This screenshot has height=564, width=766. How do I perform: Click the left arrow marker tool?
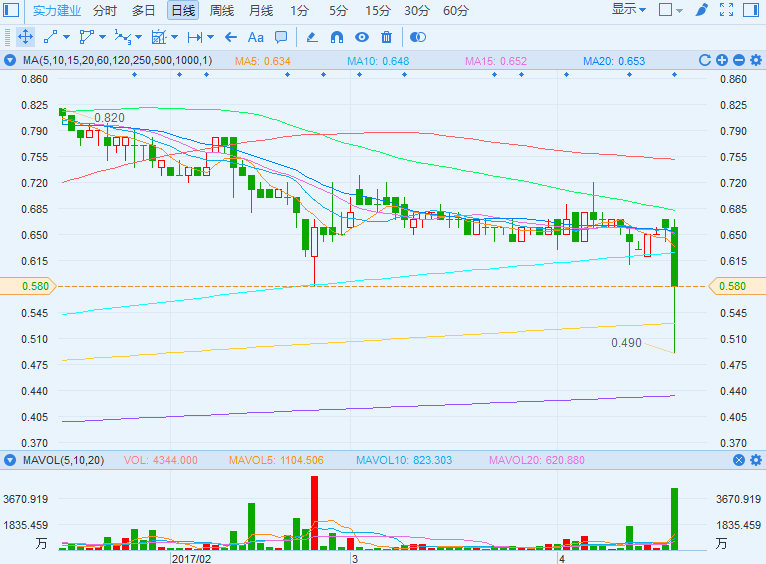[x=231, y=37]
